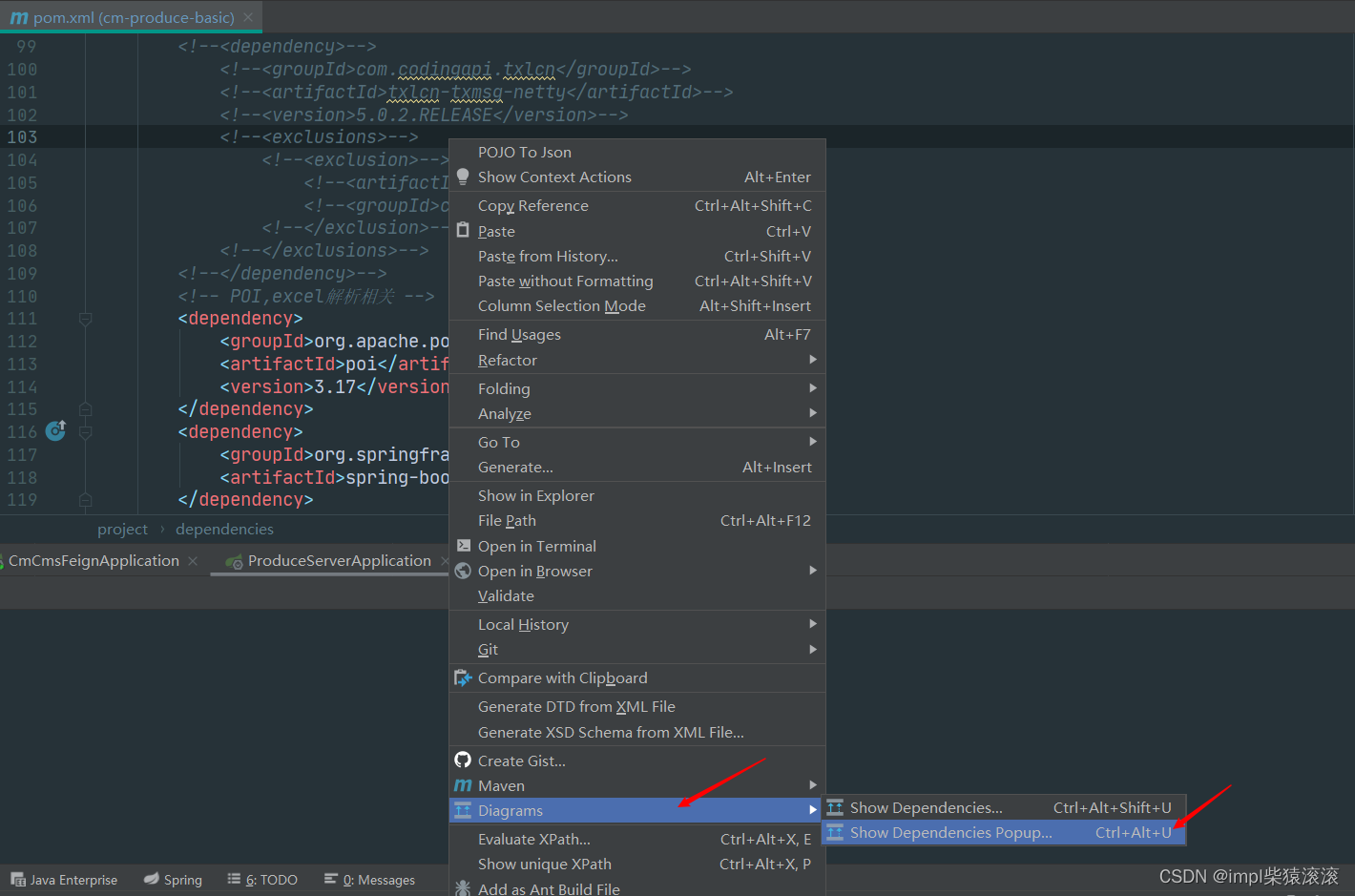Expand the Open in Browser submenu arrow

click(x=813, y=571)
